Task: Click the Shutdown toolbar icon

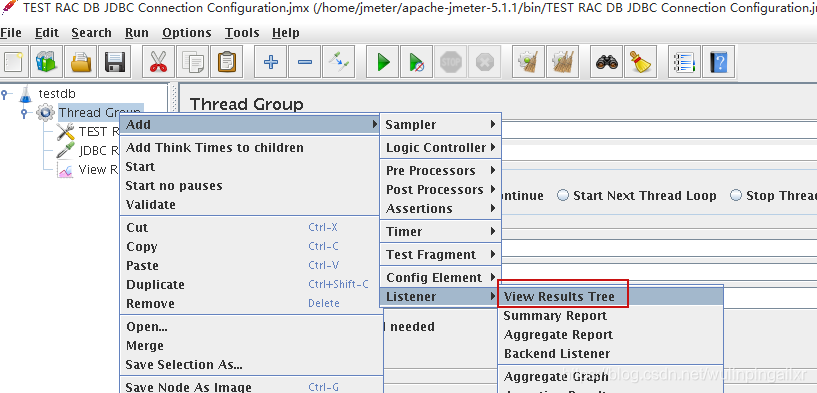Action: (485, 62)
